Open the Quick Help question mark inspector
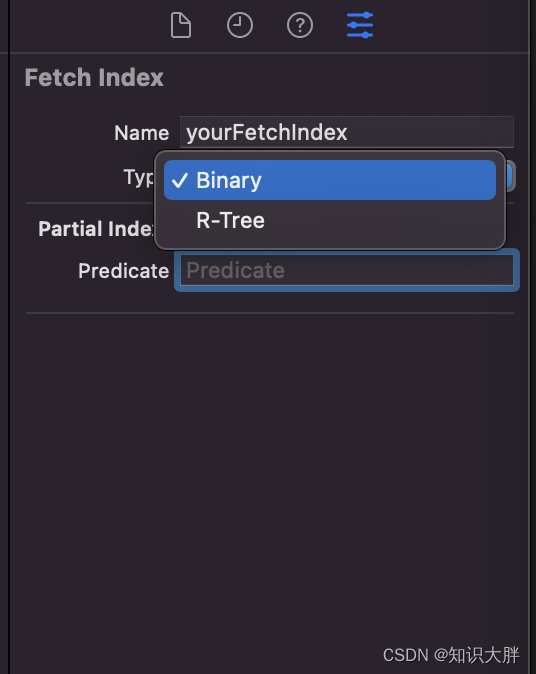 coord(300,25)
